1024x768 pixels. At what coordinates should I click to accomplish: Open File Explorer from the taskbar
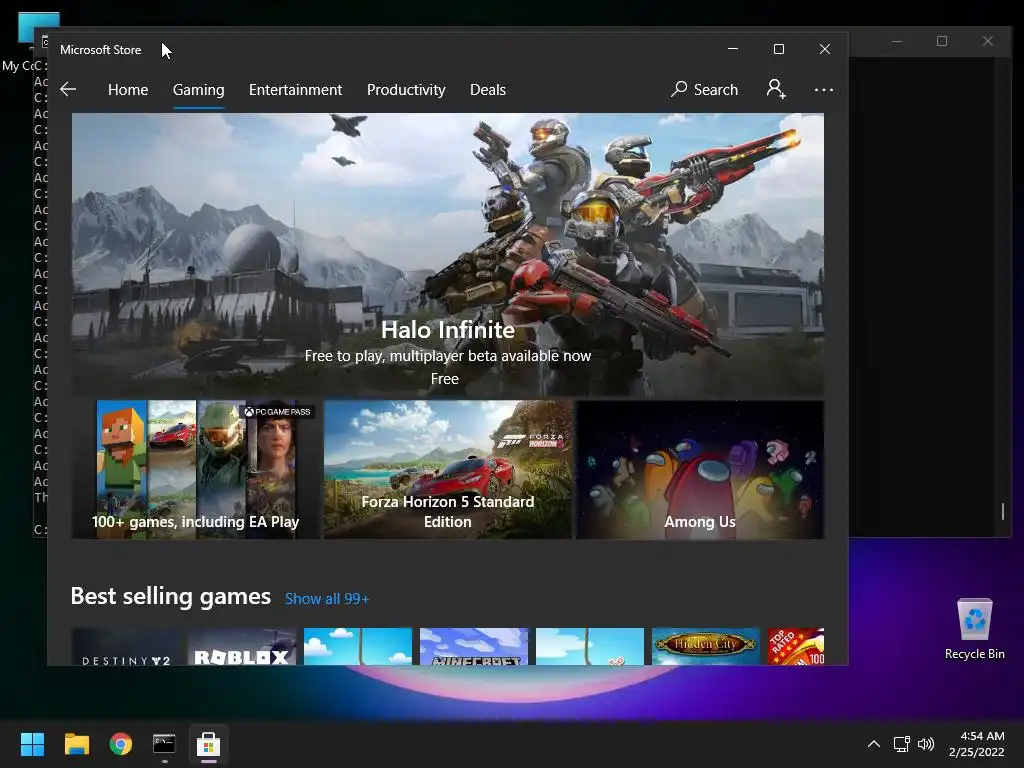click(x=76, y=744)
